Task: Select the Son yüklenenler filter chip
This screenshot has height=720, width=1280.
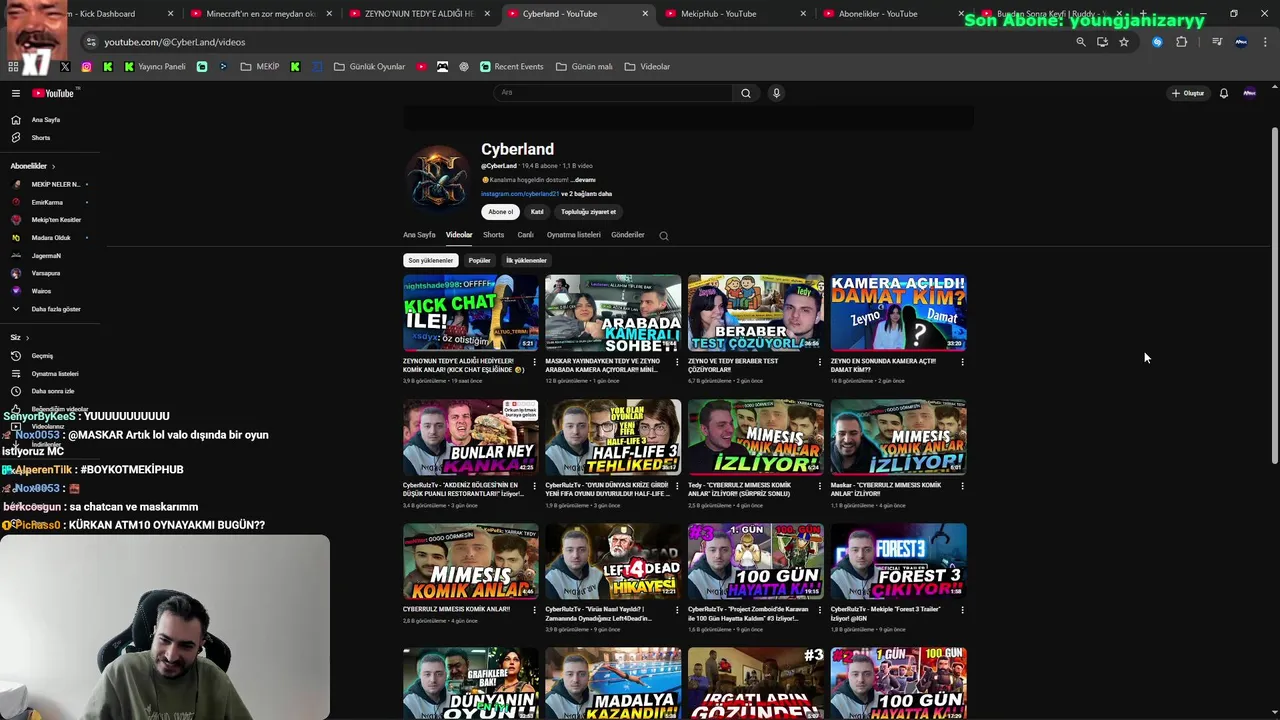Action: pos(430,260)
